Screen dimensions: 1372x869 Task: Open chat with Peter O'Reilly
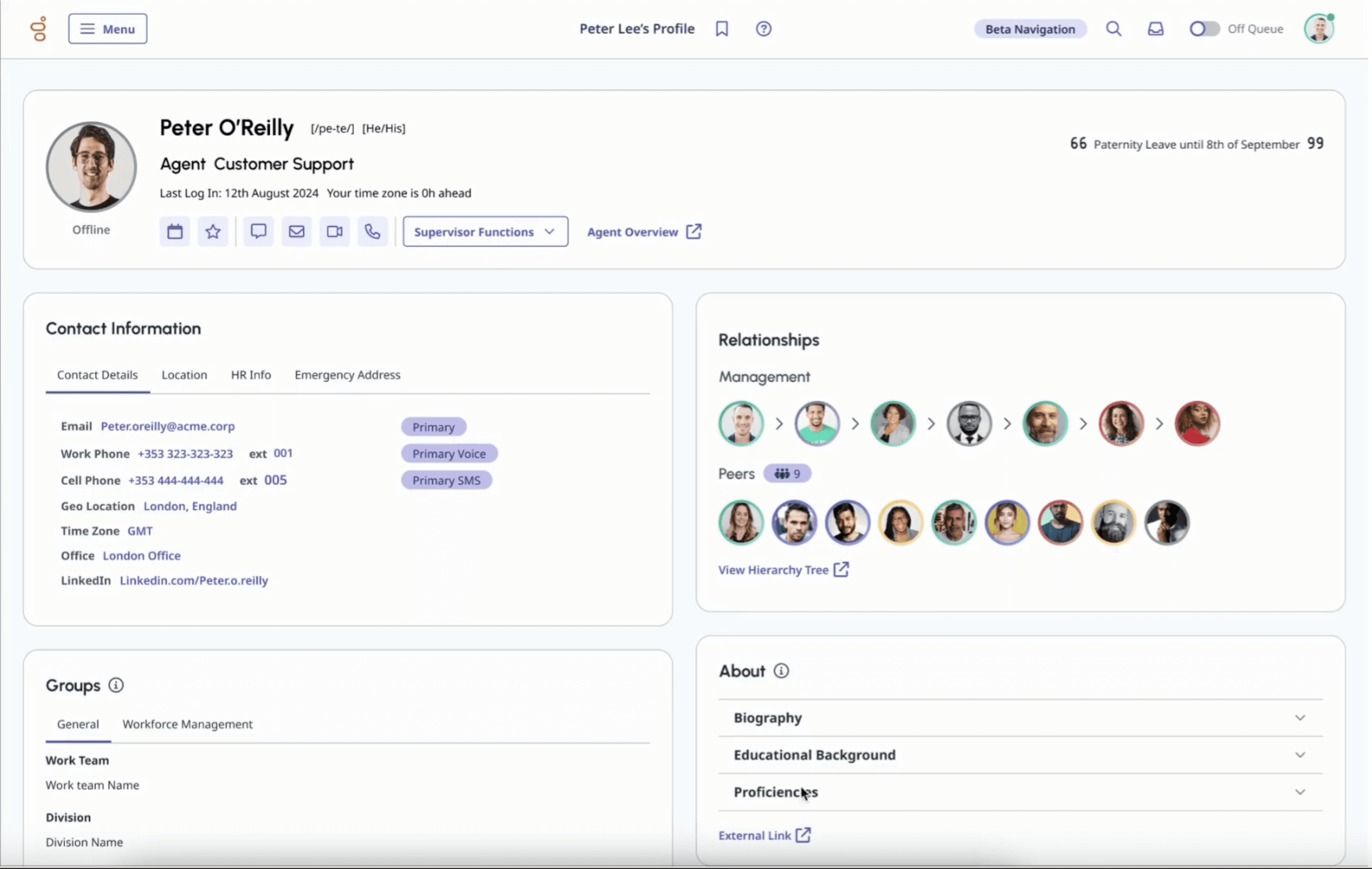click(x=258, y=231)
